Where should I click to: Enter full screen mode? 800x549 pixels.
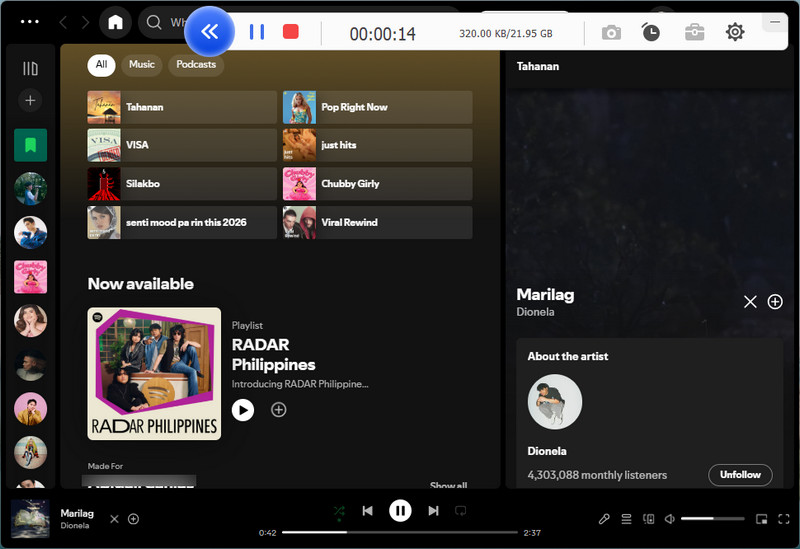(784, 519)
